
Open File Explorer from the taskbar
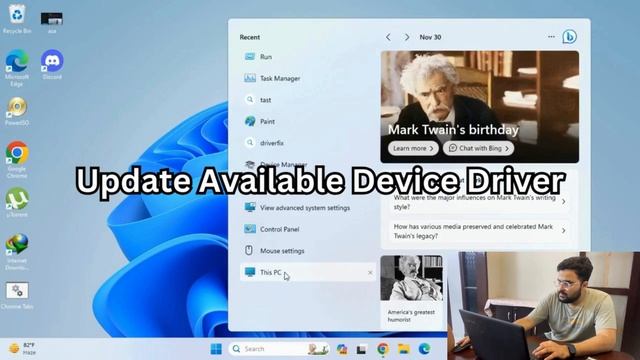[404, 349]
